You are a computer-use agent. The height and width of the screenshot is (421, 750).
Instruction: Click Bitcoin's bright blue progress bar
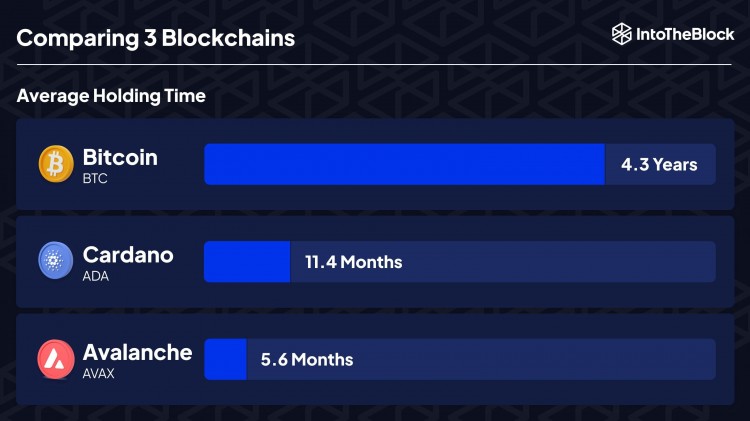pos(404,164)
